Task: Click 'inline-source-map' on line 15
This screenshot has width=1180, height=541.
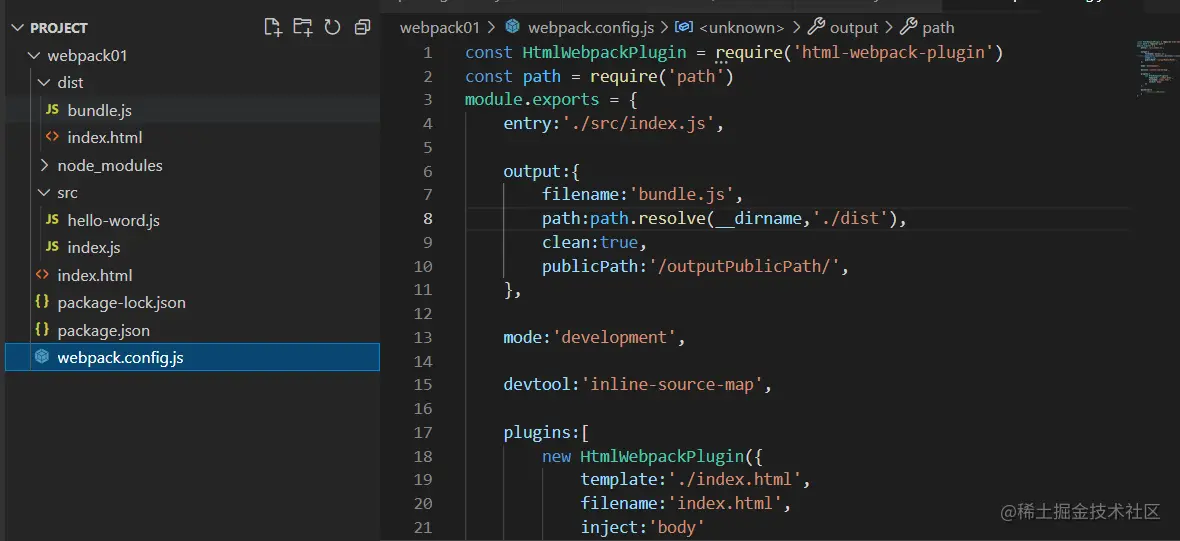Action: click(x=672, y=384)
